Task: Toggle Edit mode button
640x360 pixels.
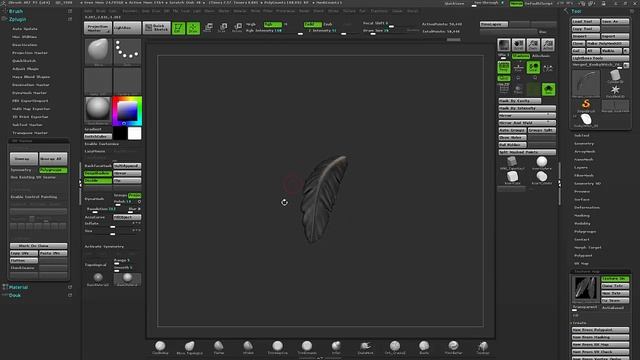Action: [178, 28]
